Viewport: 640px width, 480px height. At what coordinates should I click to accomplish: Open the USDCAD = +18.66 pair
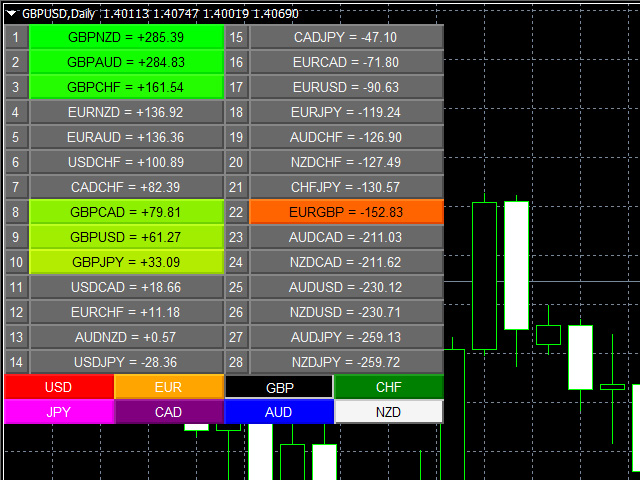click(127, 287)
